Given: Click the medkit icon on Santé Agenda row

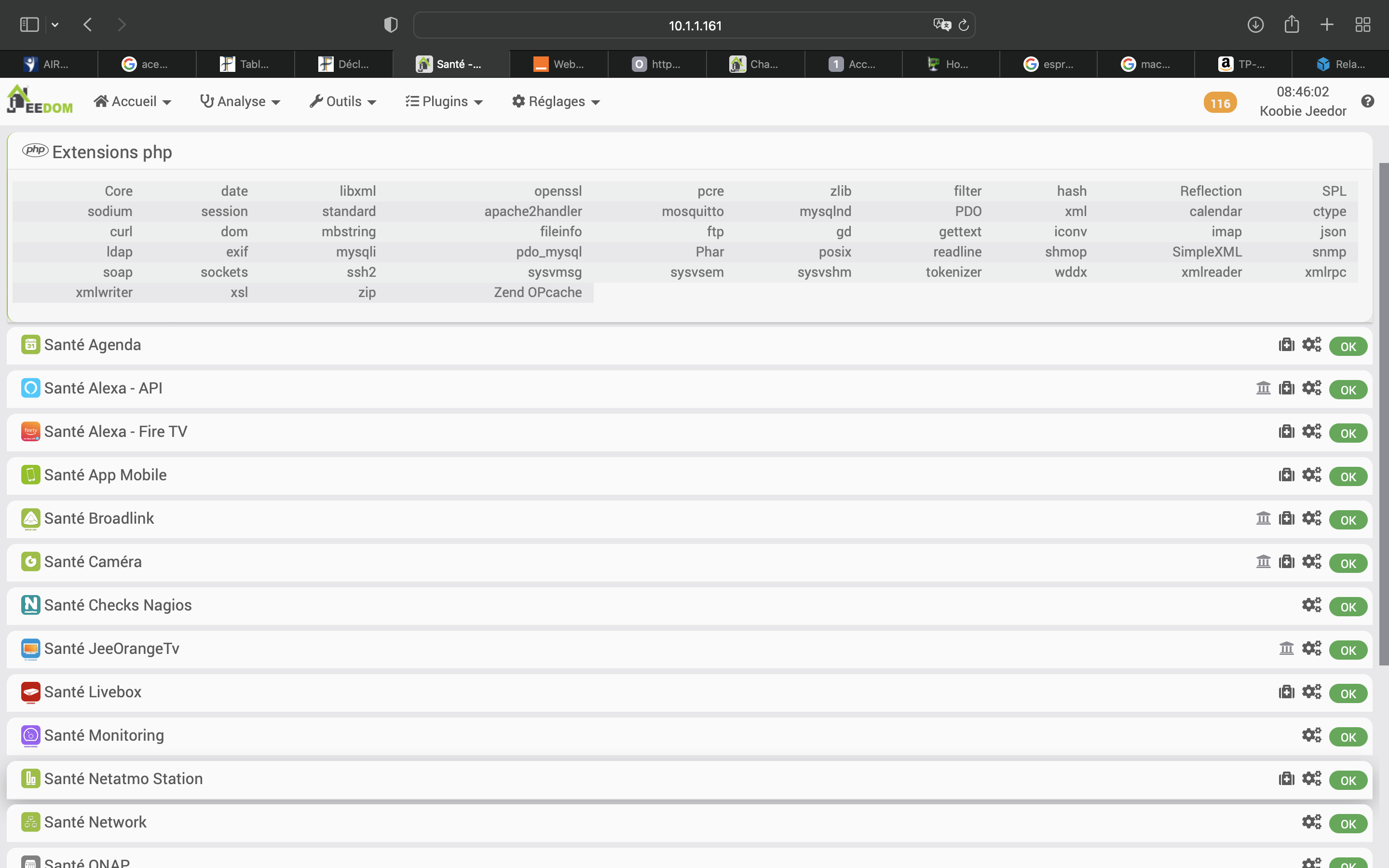Looking at the screenshot, I should coord(1286,344).
